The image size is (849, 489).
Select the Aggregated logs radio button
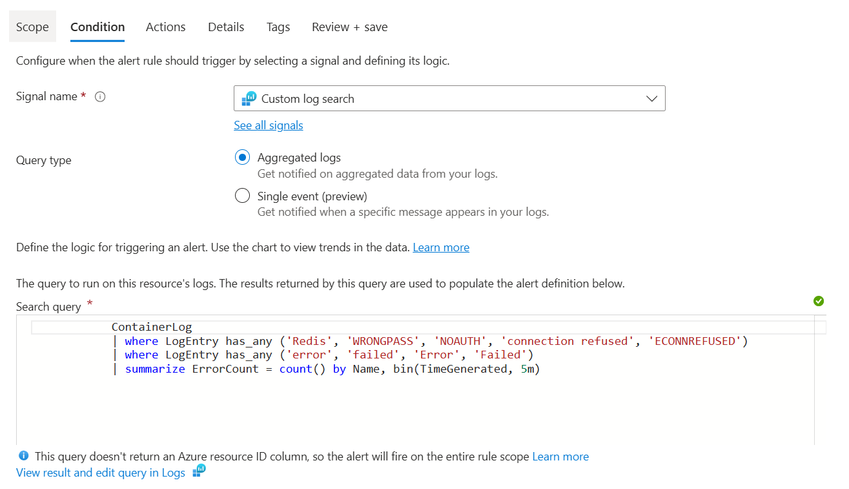coord(242,157)
